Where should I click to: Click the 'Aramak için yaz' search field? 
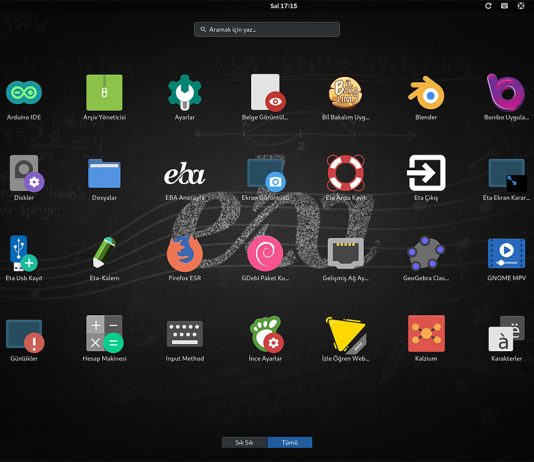tap(267, 30)
